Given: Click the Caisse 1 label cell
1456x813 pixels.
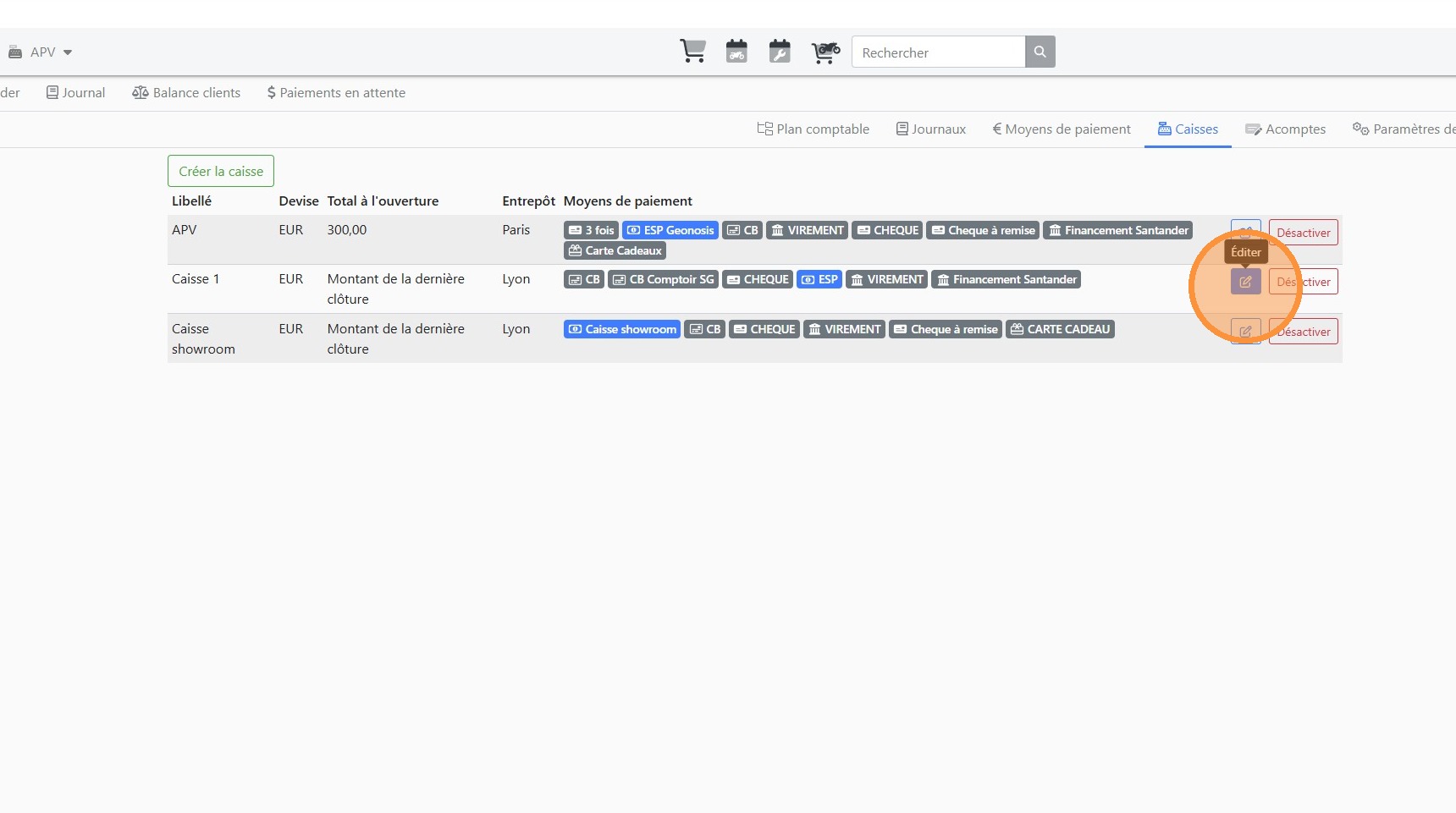Looking at the screenshot, I should pos(196,279).
